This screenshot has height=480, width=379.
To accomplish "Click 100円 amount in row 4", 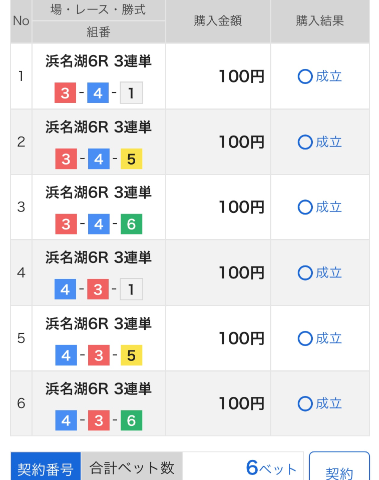I will click(x=242, y=273).
